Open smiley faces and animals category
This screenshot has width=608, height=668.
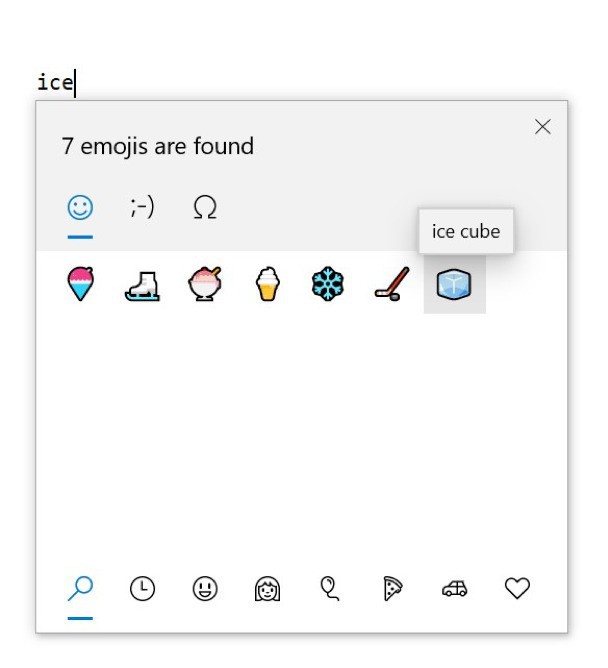coord(205,590)
